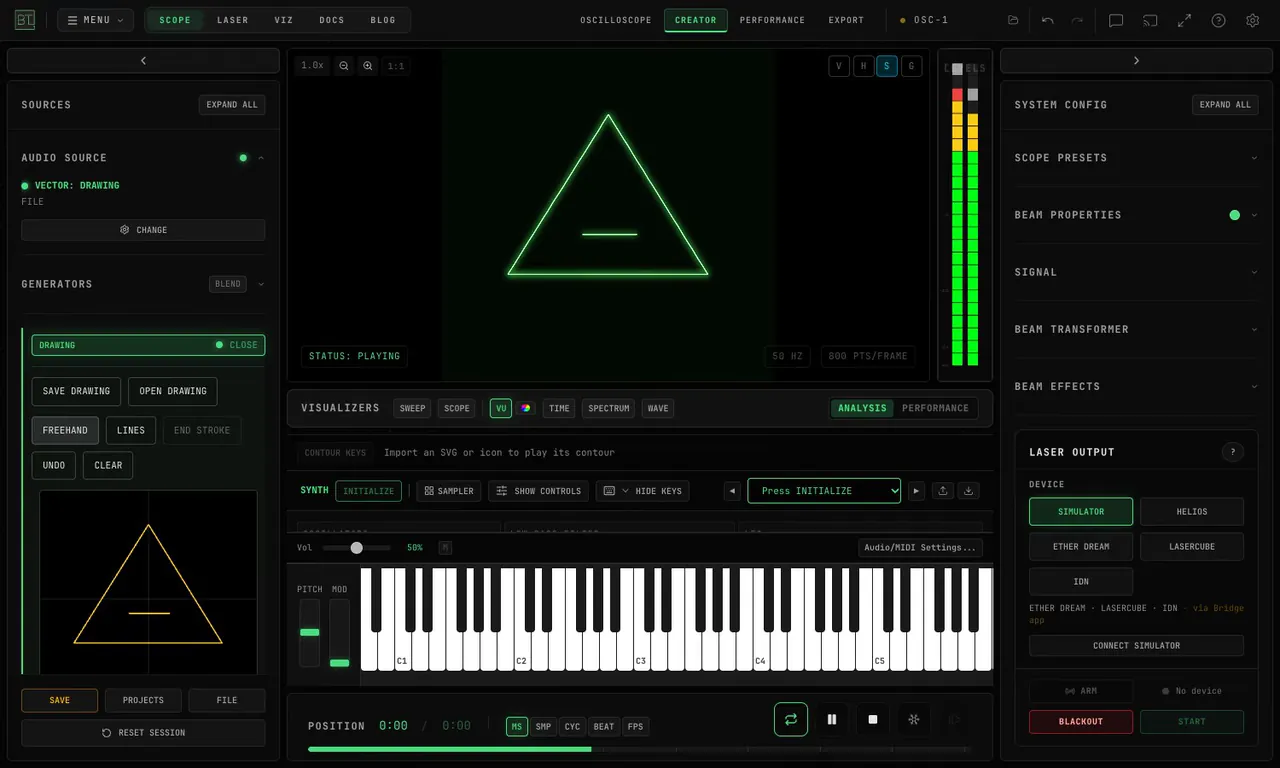Click the cast screen icon

click(x=1150, y=20)
